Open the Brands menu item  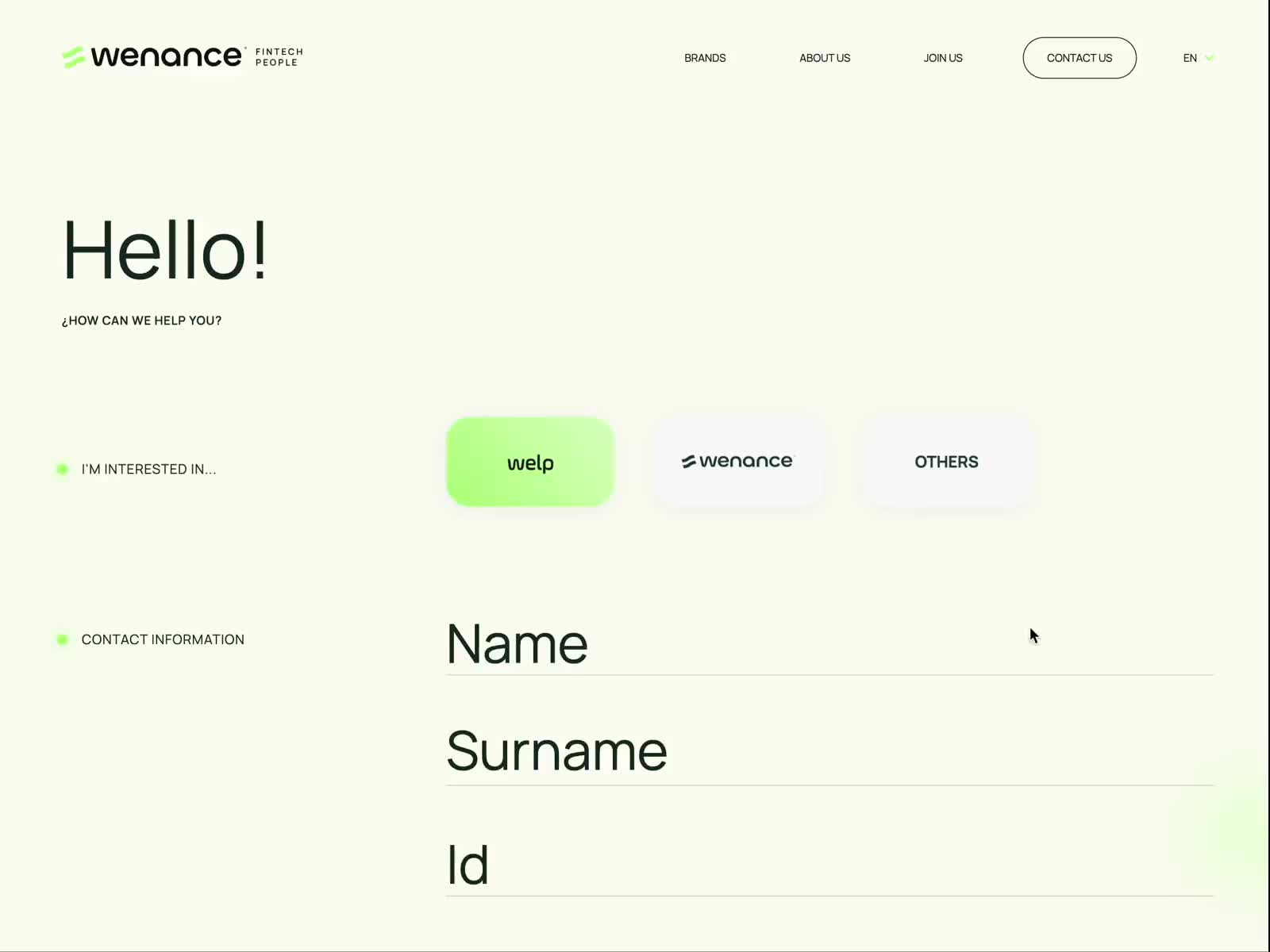705,58
